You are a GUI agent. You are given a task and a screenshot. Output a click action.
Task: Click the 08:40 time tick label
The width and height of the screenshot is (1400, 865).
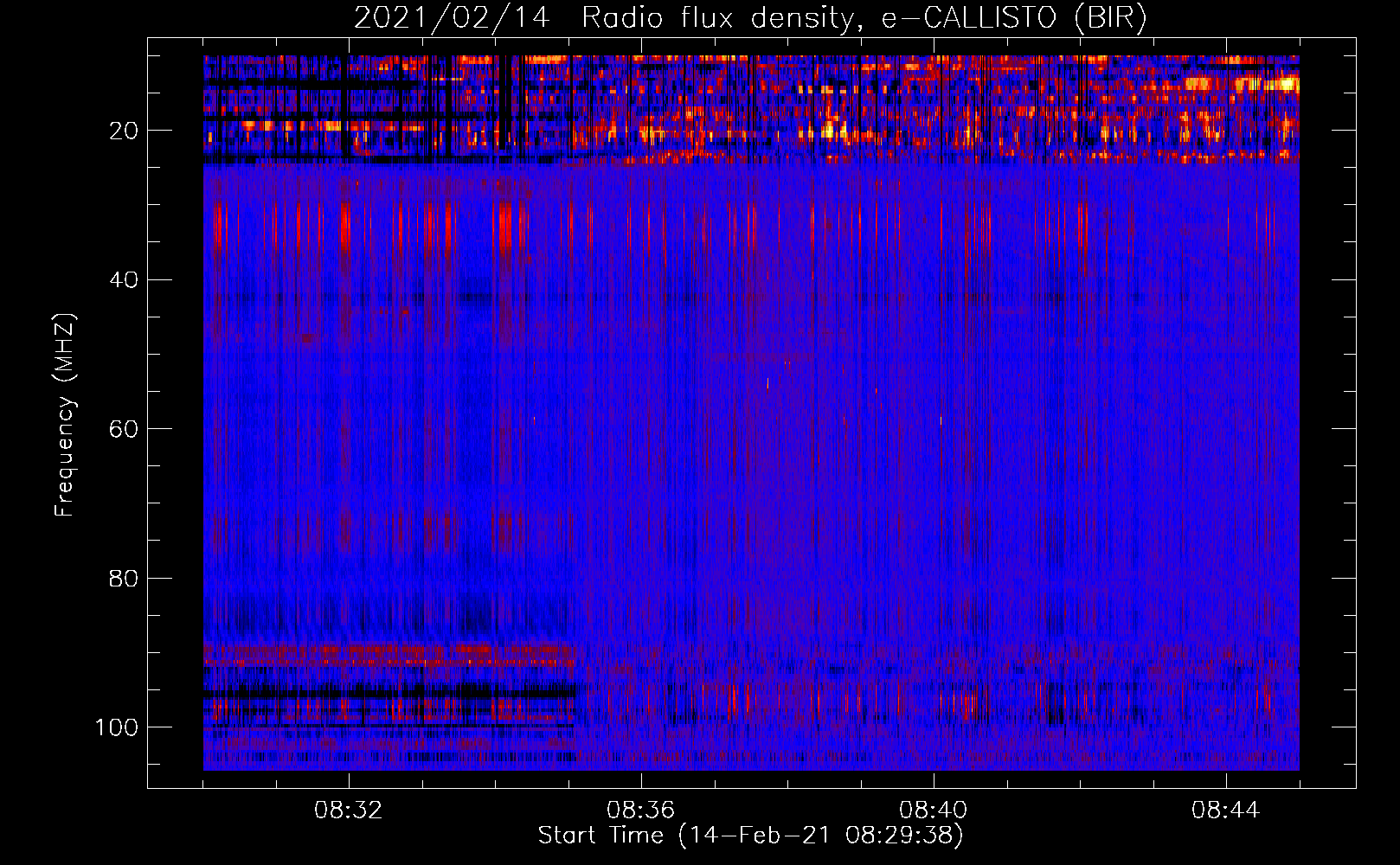coord(933,811)
